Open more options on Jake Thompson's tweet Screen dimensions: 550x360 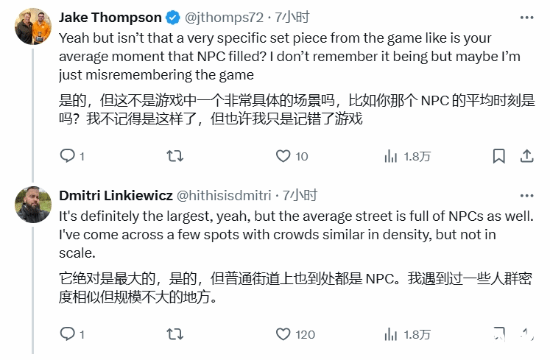tap(526, 17)
